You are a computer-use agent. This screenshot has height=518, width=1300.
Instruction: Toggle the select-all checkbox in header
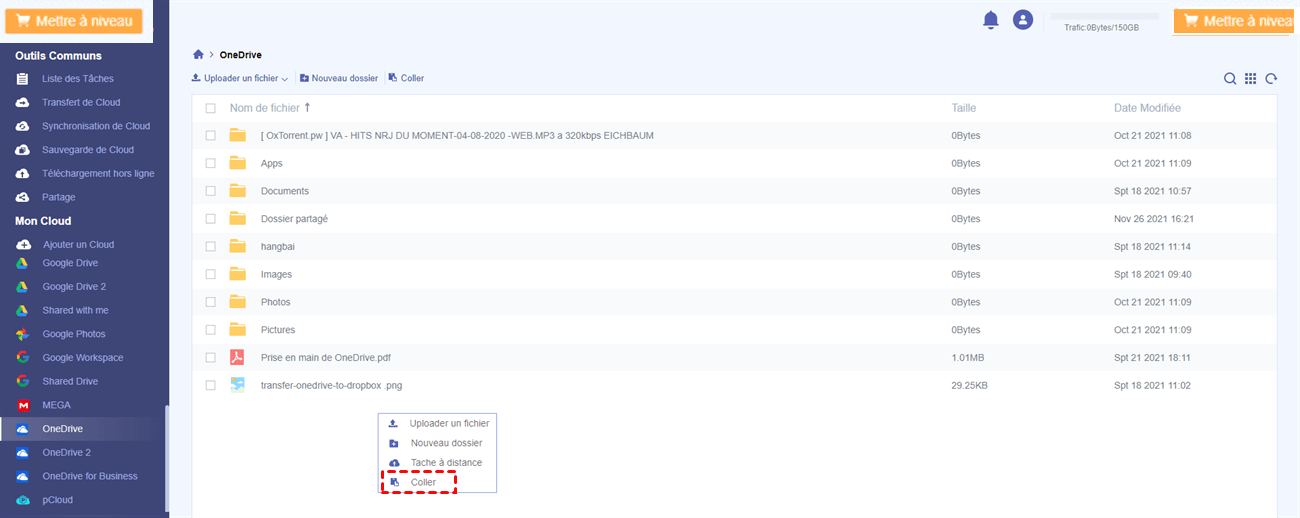[x=210, y=108]
